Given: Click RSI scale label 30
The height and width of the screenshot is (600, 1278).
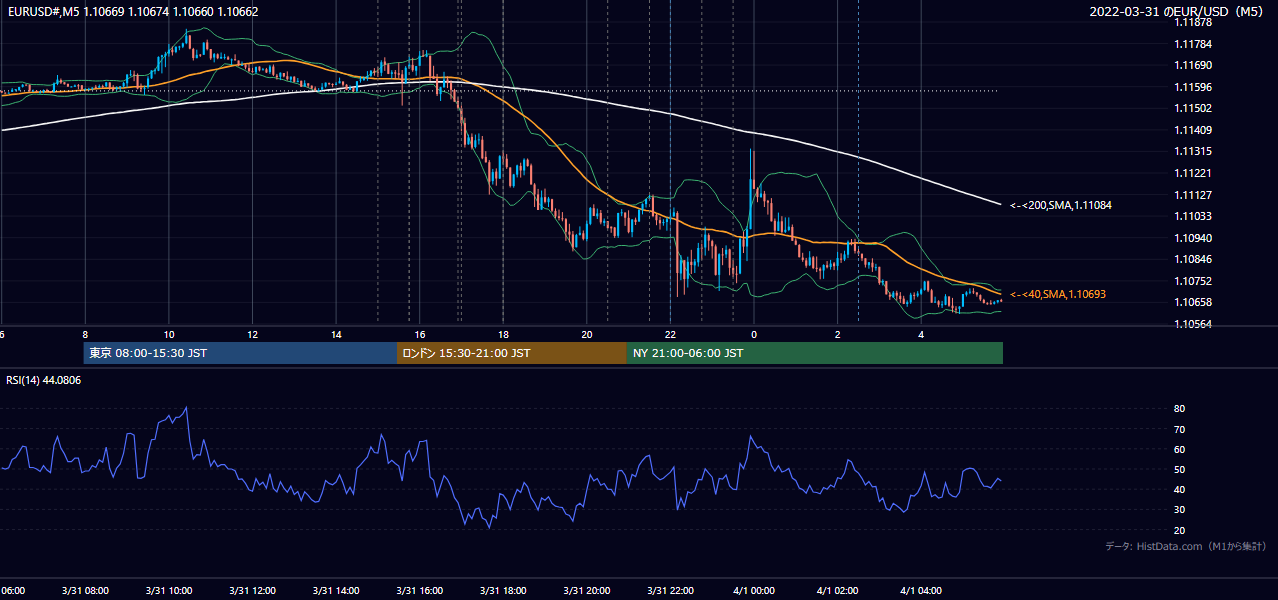Looking at the screenshot, I should tap(1180, 510).
